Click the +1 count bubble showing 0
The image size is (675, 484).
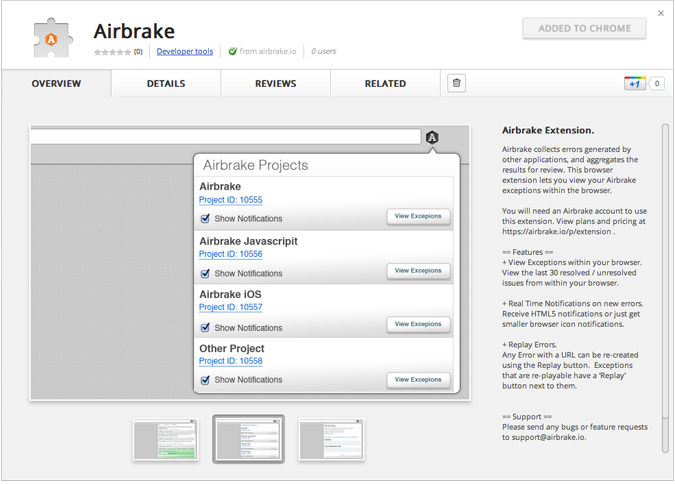pos(656,84)
